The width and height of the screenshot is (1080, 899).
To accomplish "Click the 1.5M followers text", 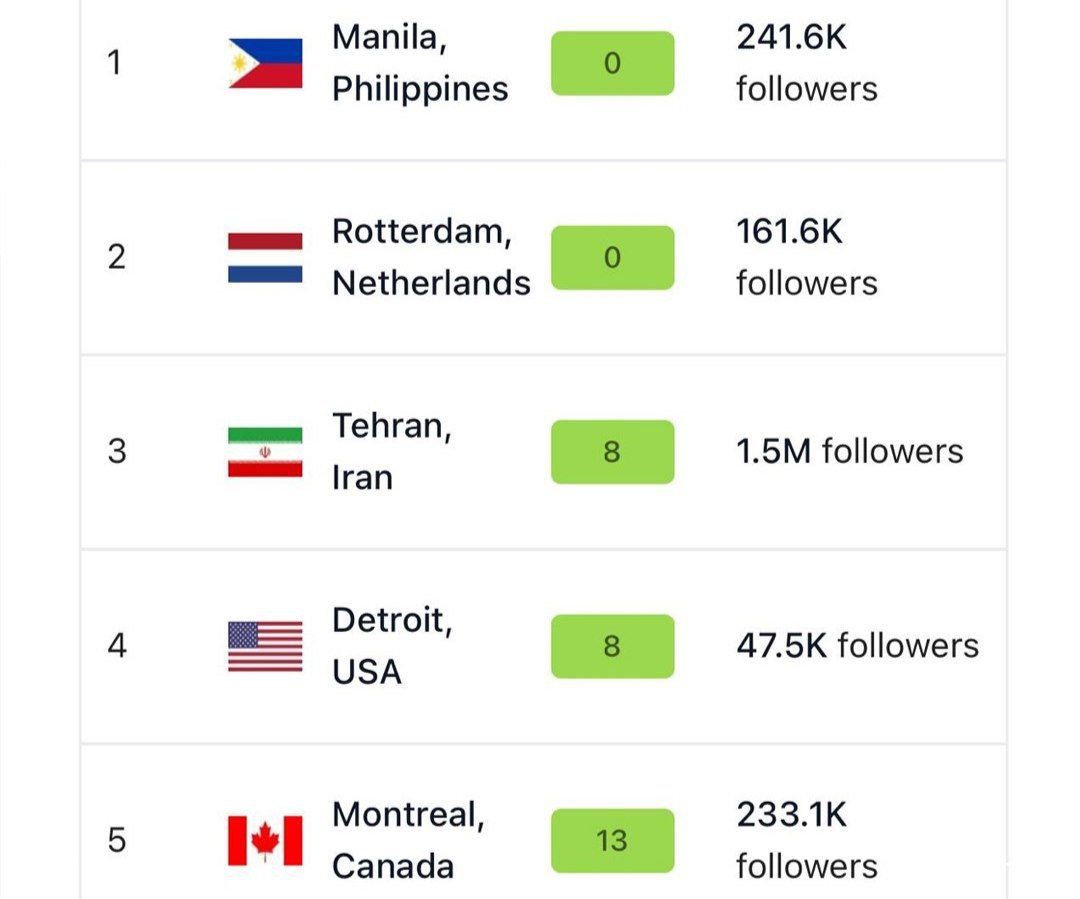I will [849, 452].
